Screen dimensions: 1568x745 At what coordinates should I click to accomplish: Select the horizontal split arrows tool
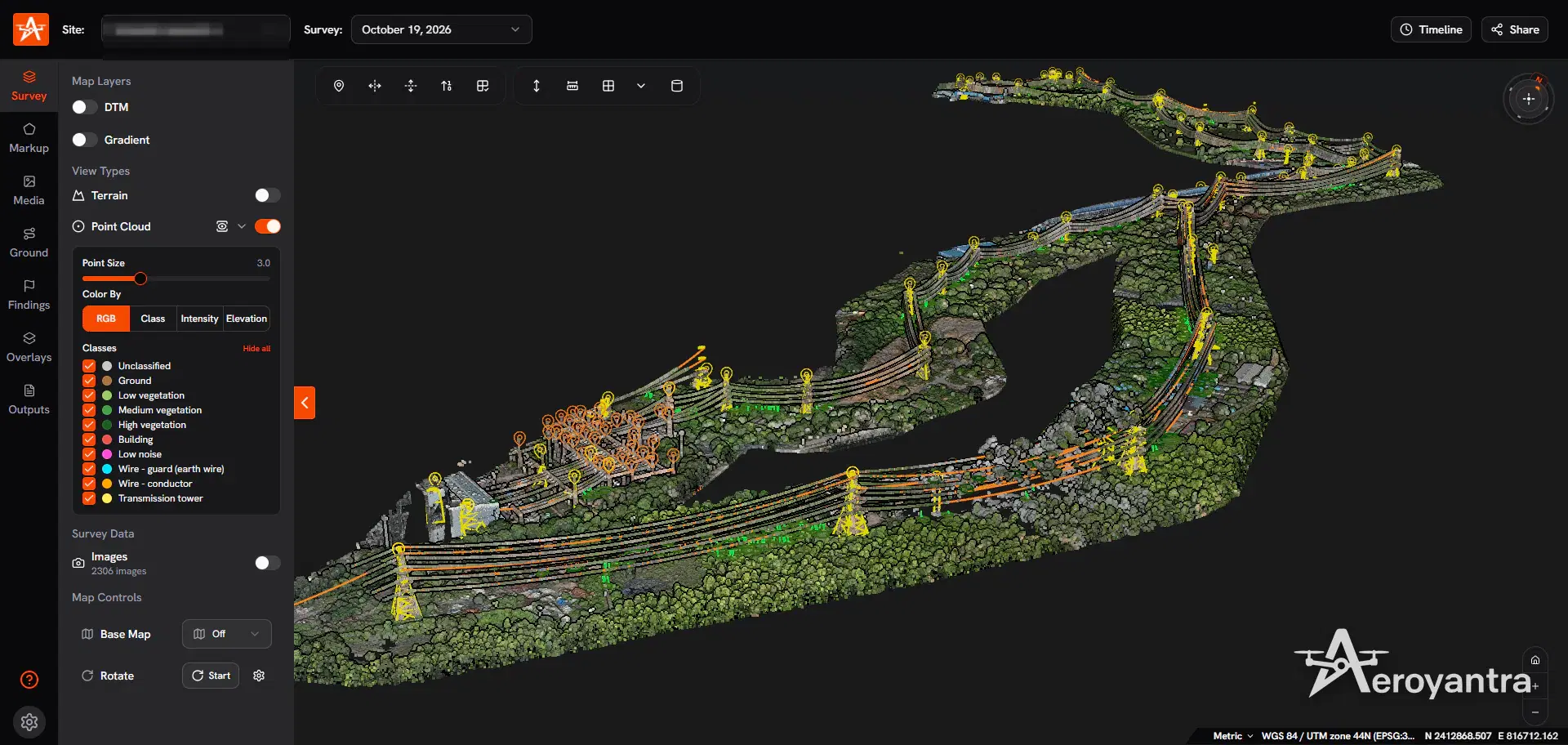(375, 86)
